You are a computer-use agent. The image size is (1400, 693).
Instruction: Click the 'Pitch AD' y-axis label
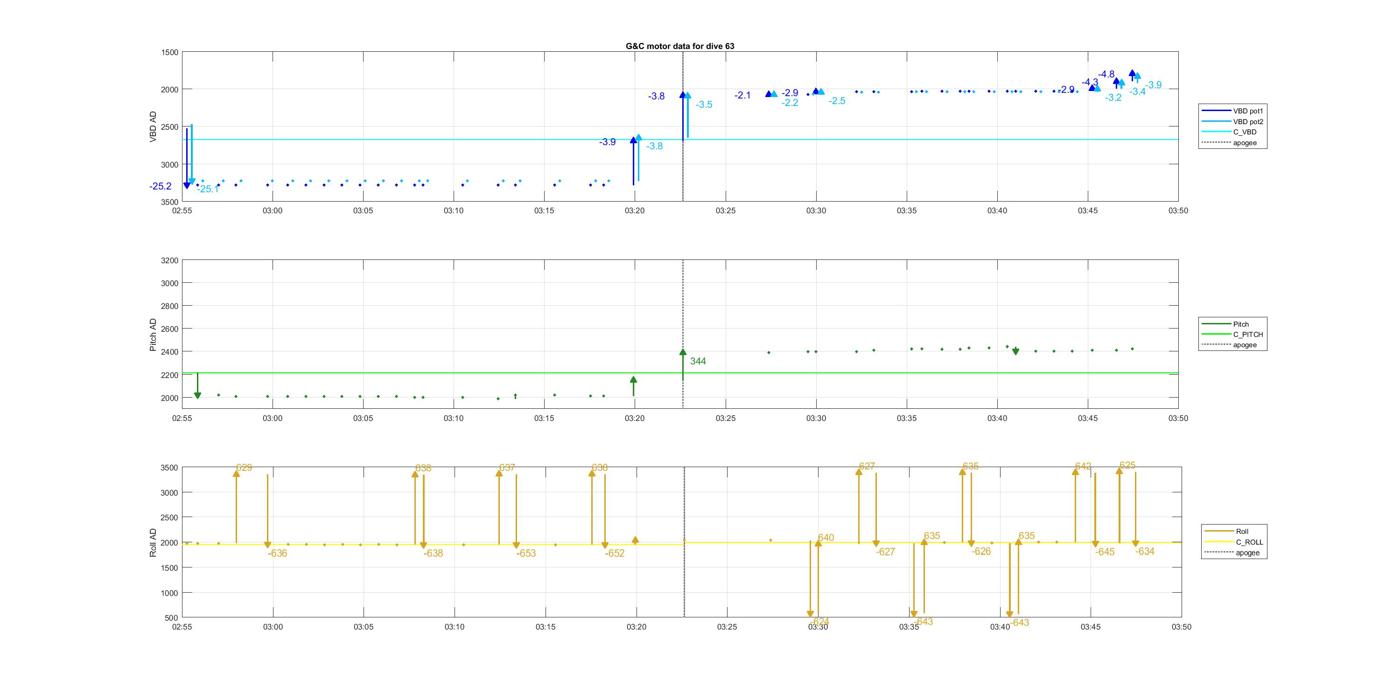[153, 334]
